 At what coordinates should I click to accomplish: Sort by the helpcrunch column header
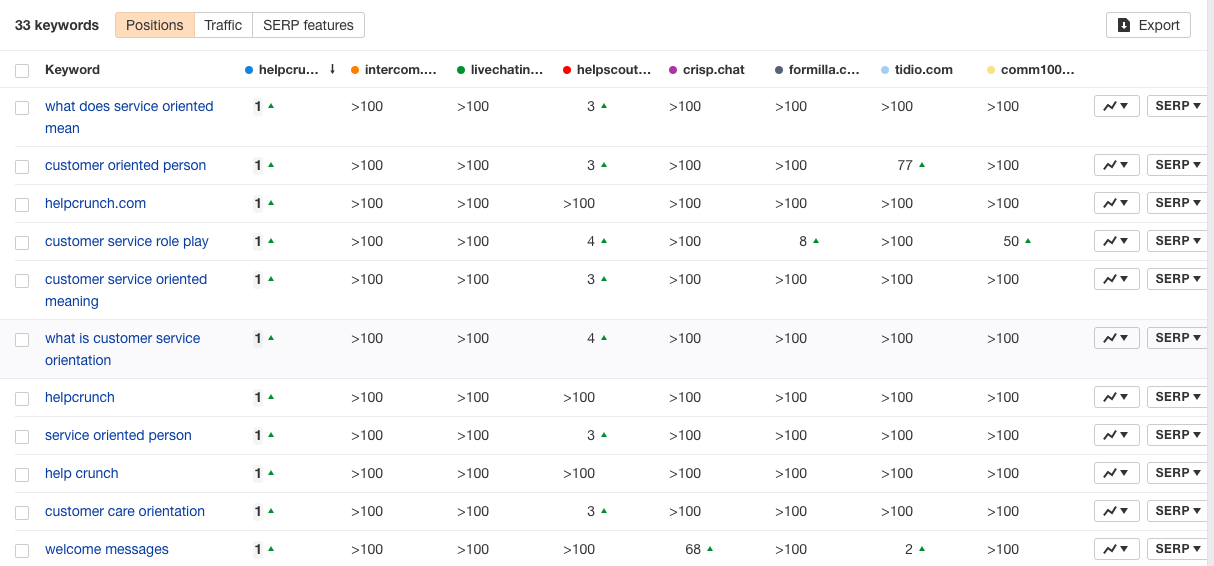pos(290,70)
